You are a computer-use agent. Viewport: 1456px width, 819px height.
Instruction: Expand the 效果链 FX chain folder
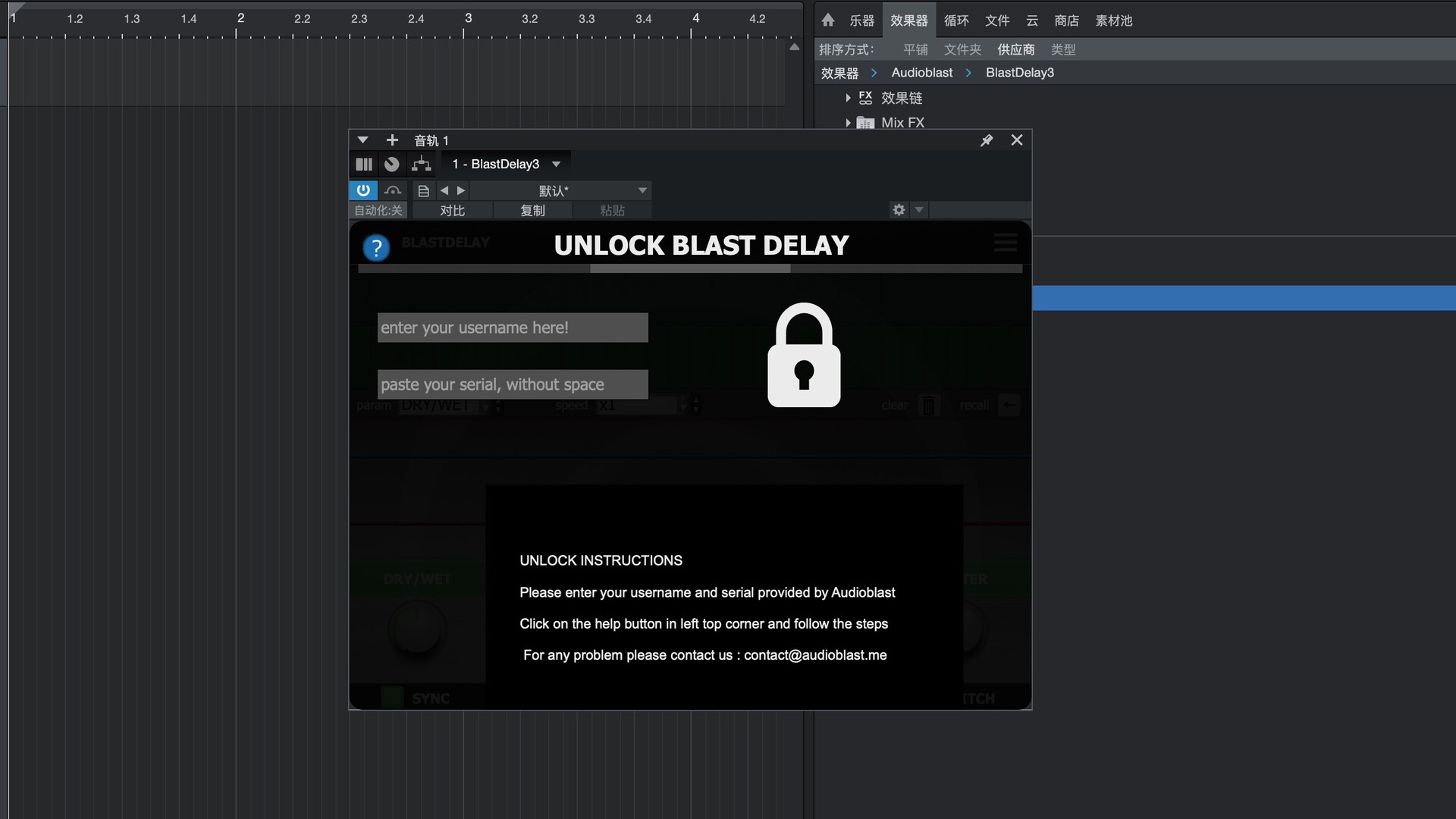point(848,98)
